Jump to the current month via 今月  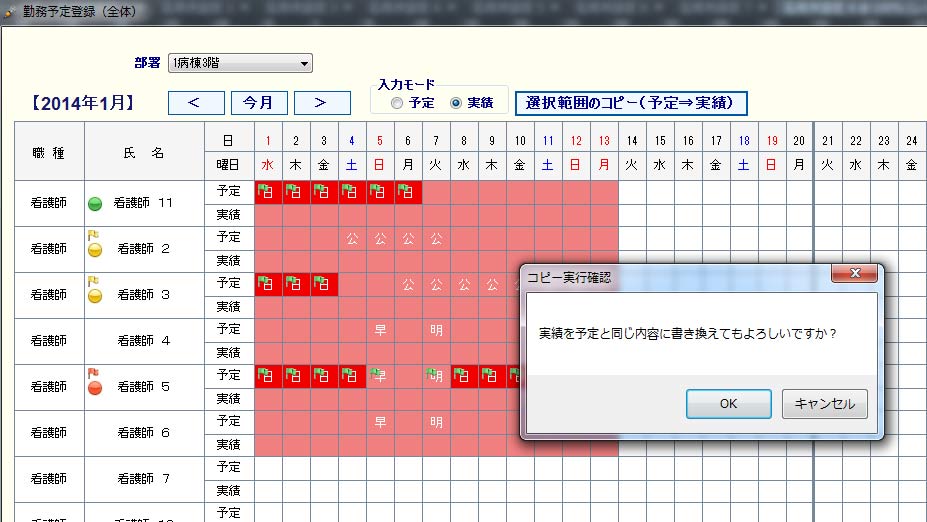[259, 103]
